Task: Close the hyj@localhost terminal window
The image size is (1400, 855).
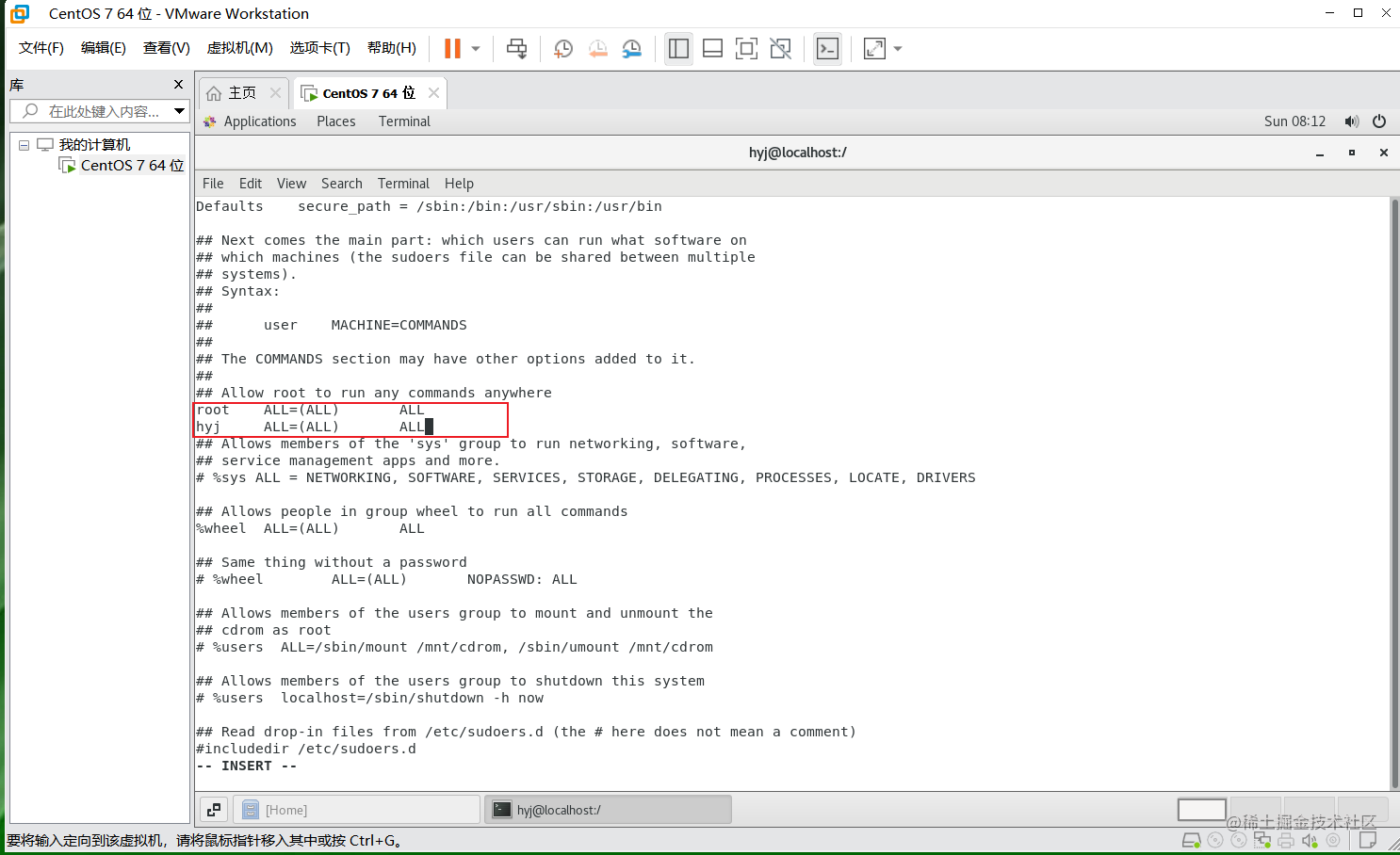Action: [1384, 153]
